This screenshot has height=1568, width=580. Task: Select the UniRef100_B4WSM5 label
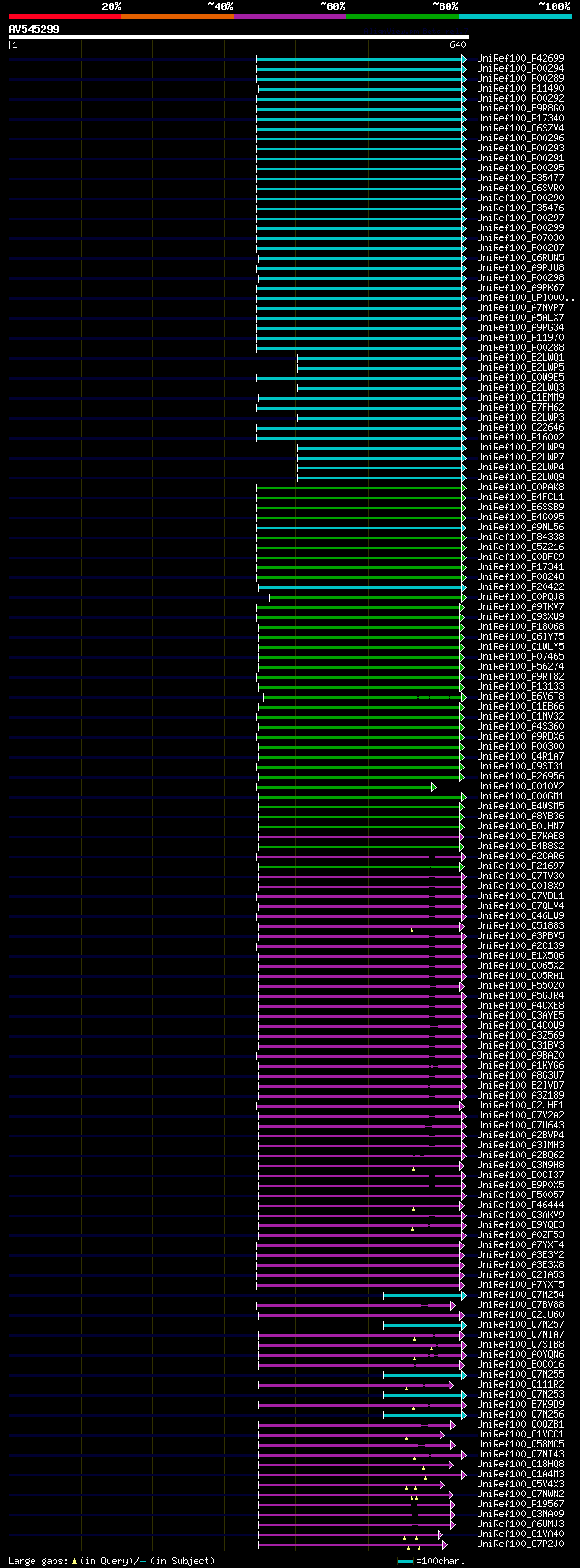520,806
